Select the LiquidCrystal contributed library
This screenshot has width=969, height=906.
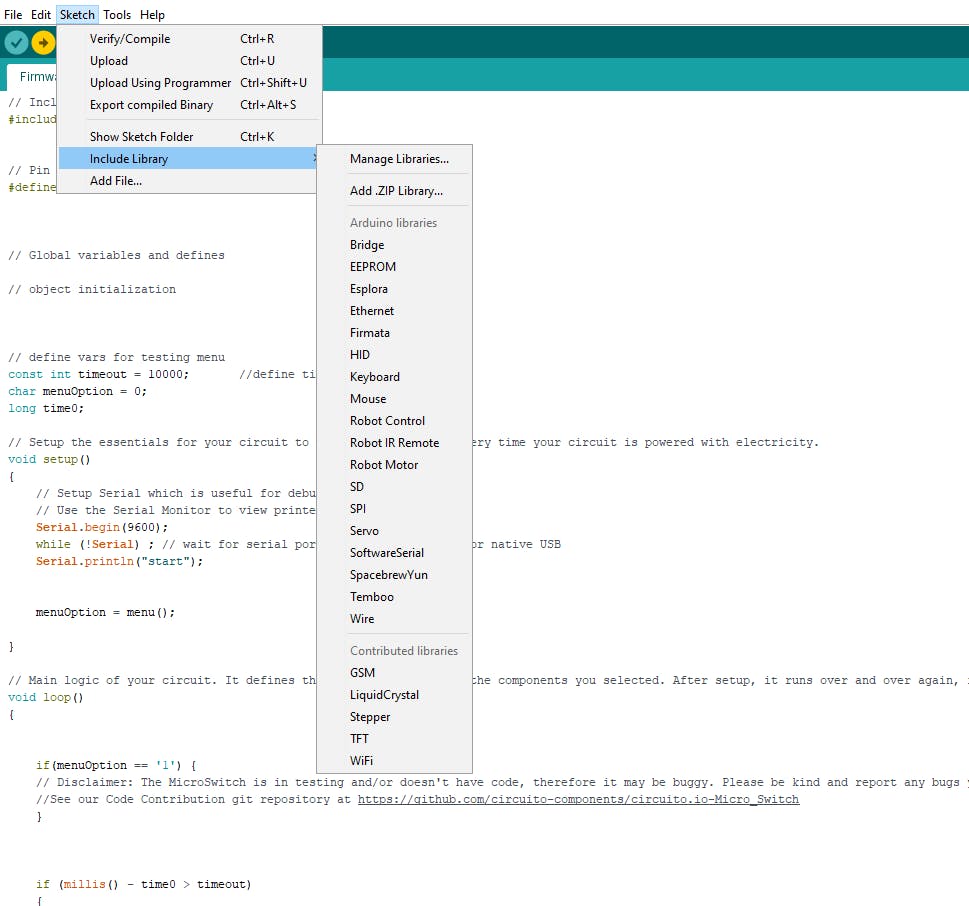(384, 695)
